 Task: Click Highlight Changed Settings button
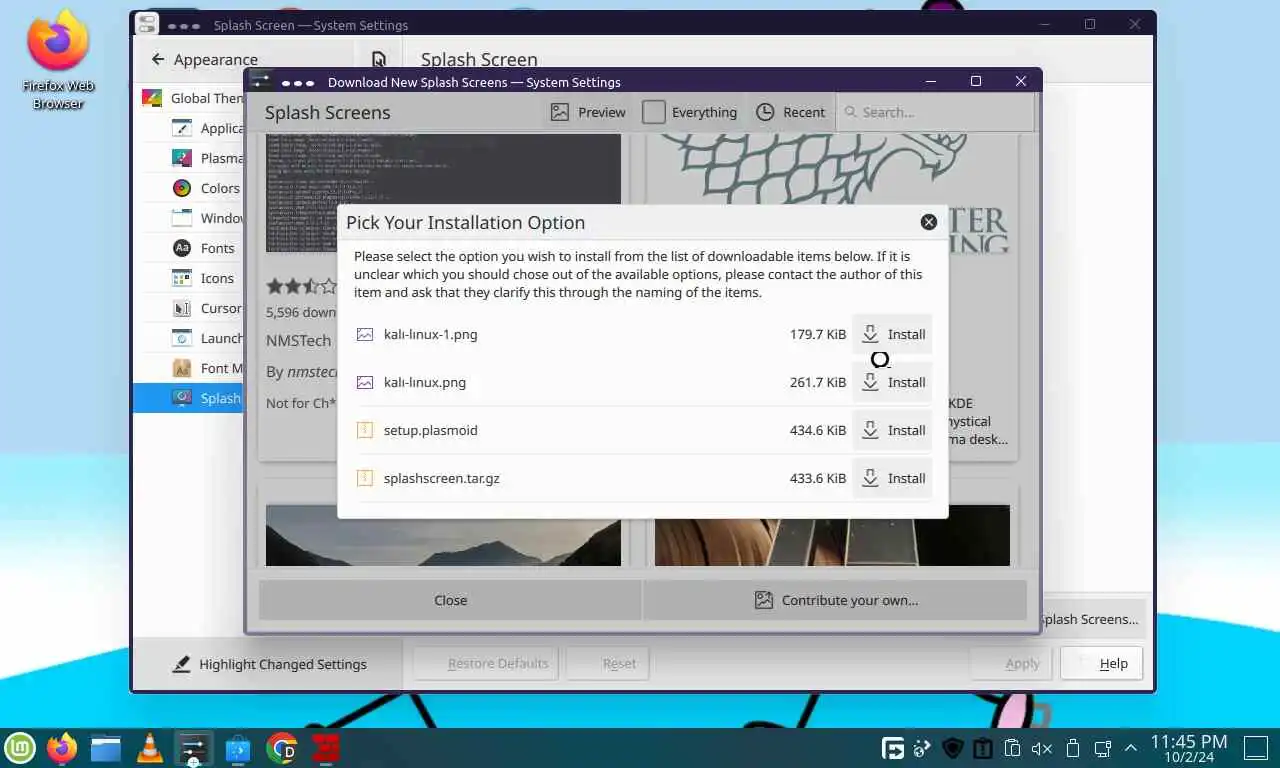pyautogui.click(x=269, y=664)
